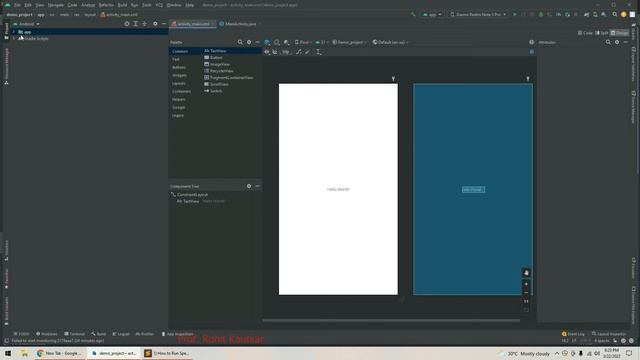Open API level dropdown in design toolbar

click(x=322, y=42)
